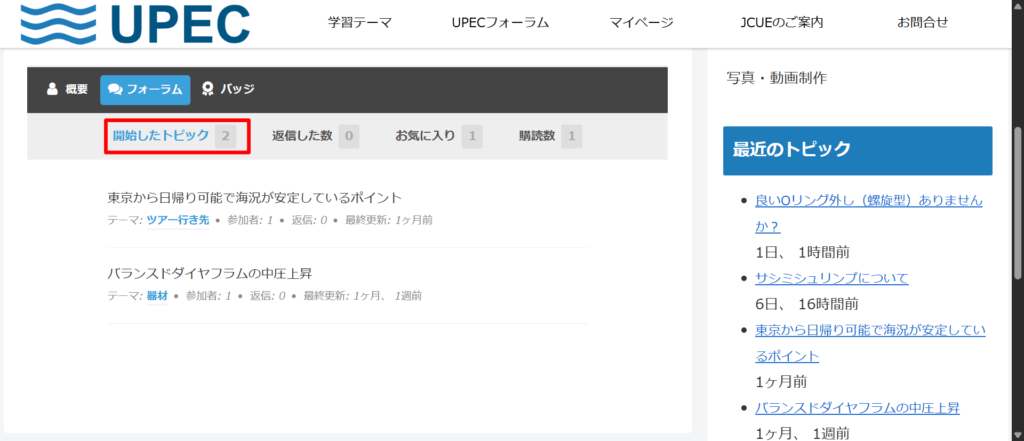Open topic 東京から日帰り可能で海況が安定しているポイント in main list
This screenshot has height=441, width=1024.
click(254, 197)
